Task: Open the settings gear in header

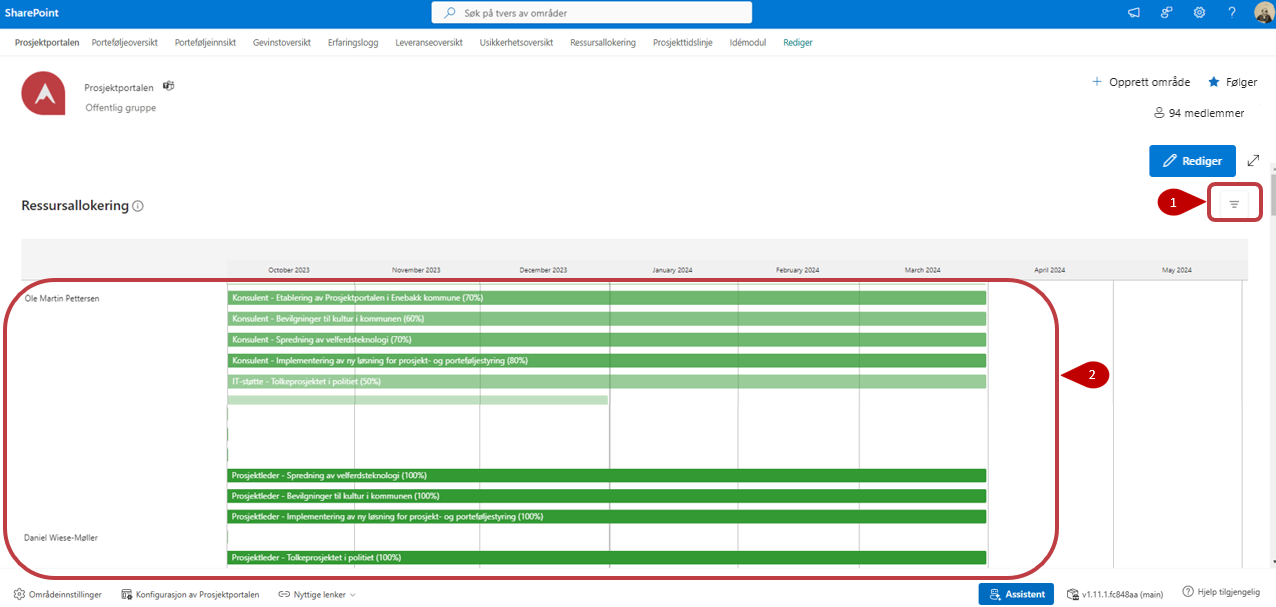Action: 1199,13
